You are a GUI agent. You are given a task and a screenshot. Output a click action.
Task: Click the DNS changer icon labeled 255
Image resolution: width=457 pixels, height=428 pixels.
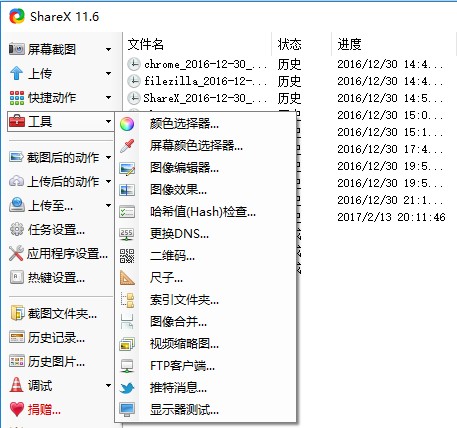click(x=127, y=234)
